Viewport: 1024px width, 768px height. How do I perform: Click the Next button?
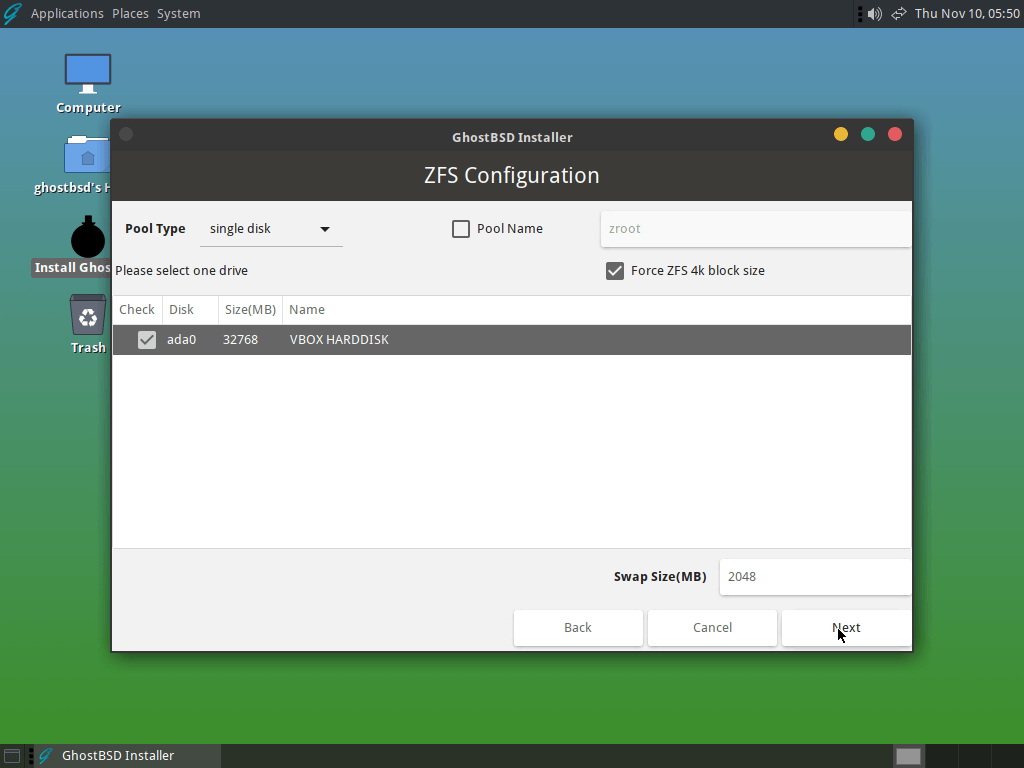coord(846,628)
